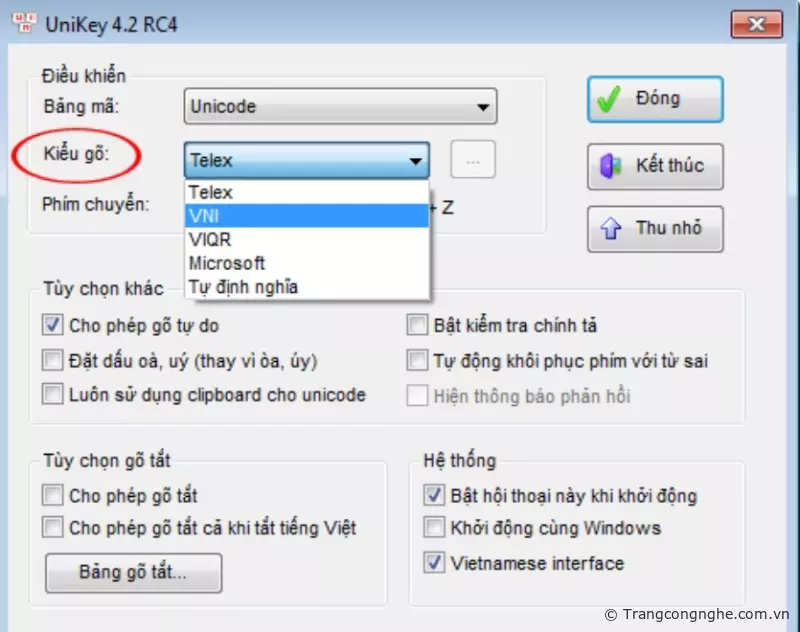
Task: Toggle Cho phép gõ tự do checkbox
Action: click(53, 325)
